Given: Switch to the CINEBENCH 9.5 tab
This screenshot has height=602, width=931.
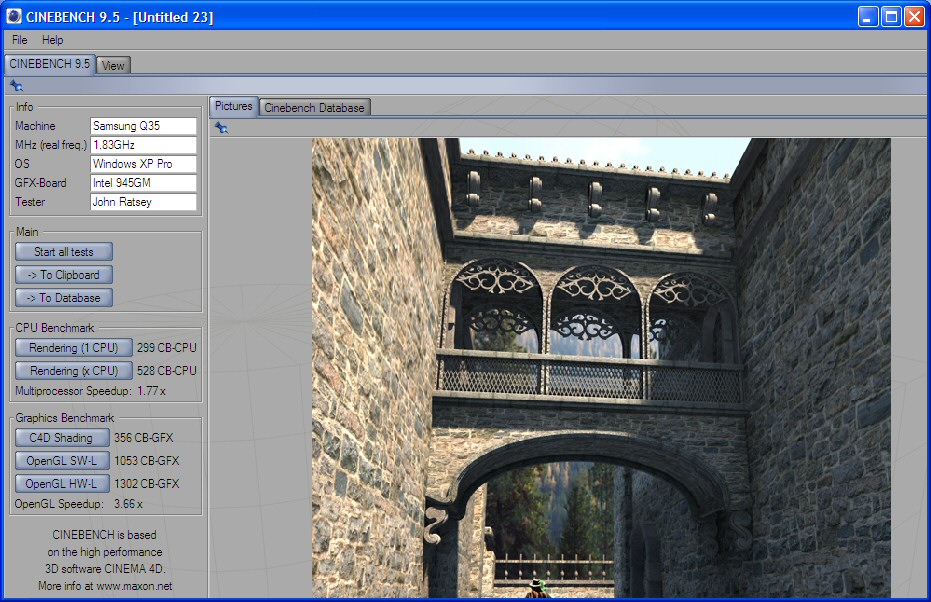Looking at the screenshot, I should (x=49, y=64).
